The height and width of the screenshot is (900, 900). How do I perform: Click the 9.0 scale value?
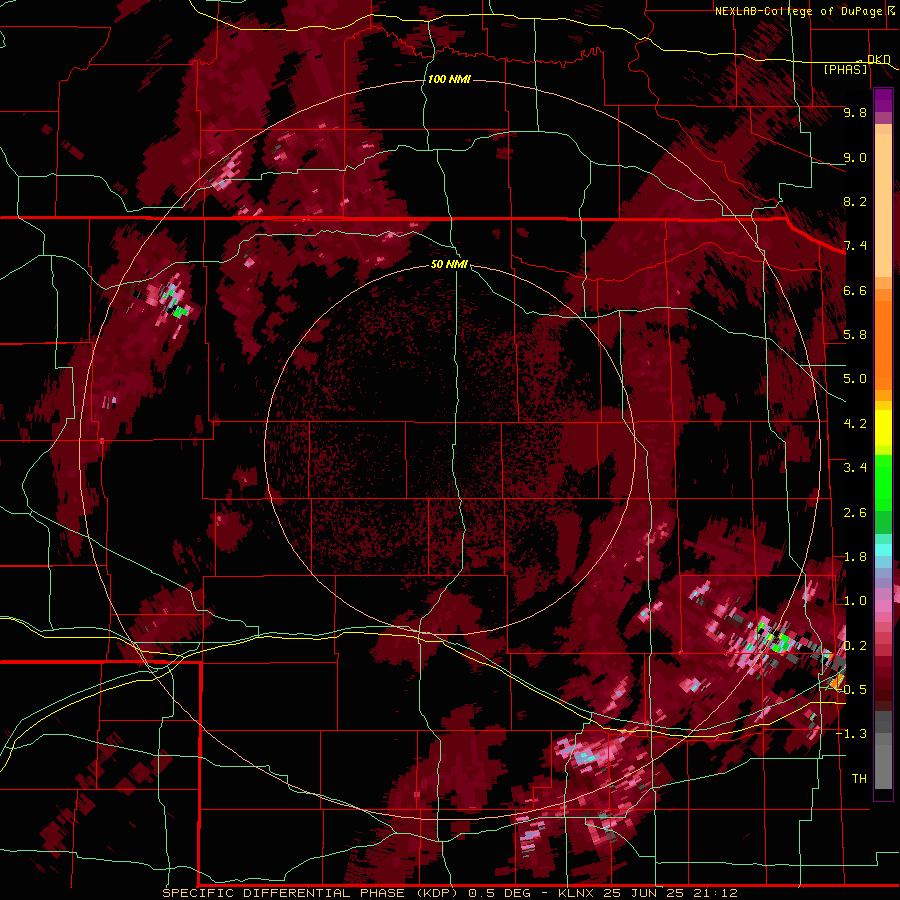(855, 157)
